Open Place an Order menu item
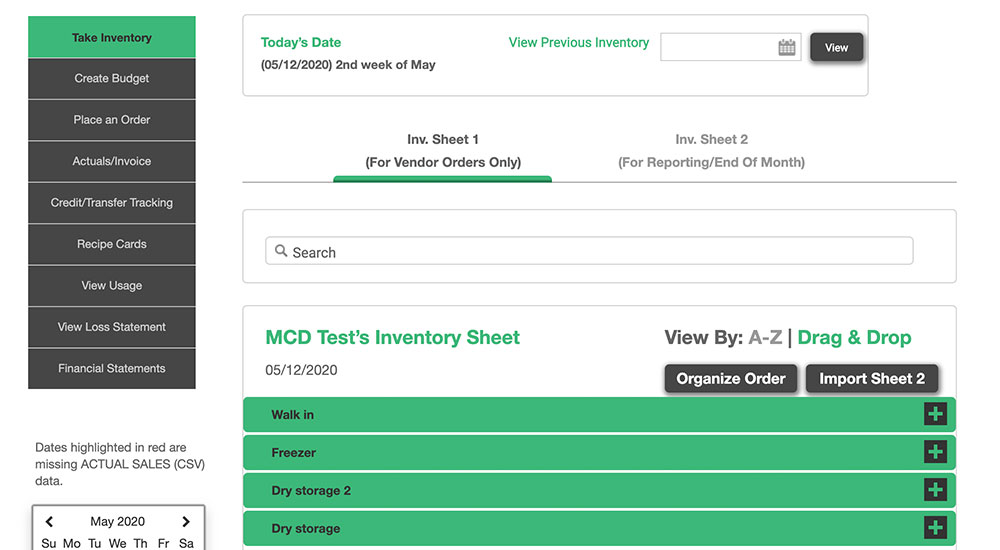 point(112,120)
